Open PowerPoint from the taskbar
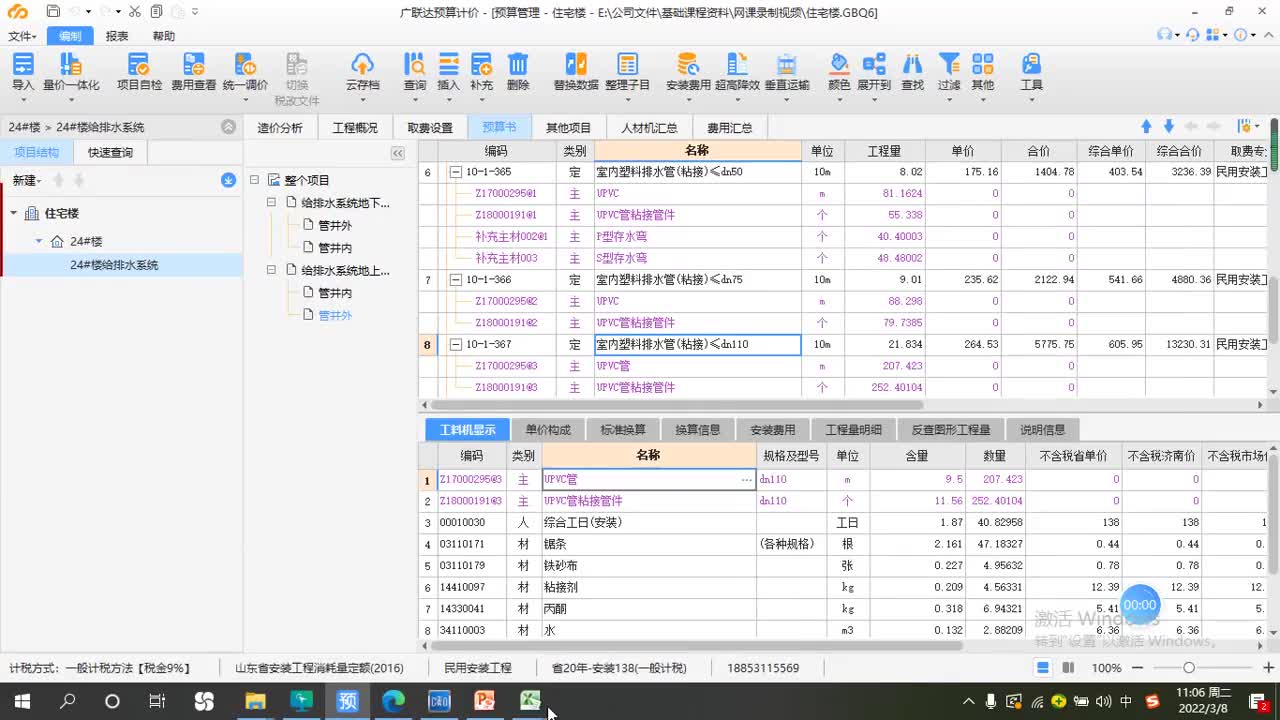 coord(485,701)
